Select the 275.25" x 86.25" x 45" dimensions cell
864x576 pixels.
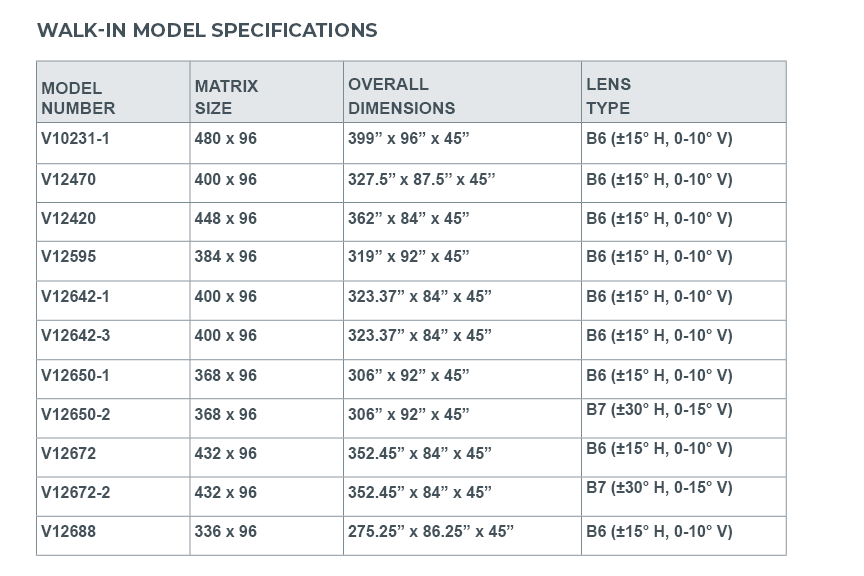coord(431,532)
